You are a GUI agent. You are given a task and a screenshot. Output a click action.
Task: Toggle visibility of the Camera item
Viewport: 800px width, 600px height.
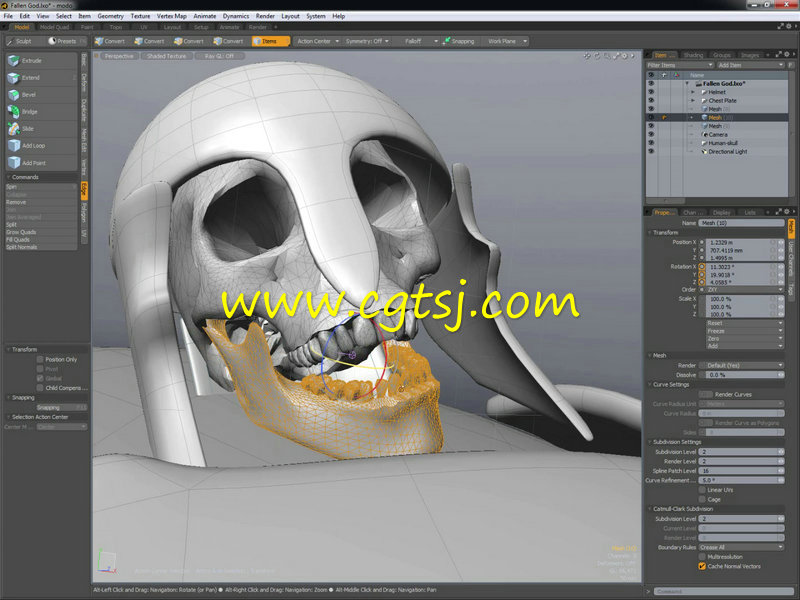(x=651, y=135)
